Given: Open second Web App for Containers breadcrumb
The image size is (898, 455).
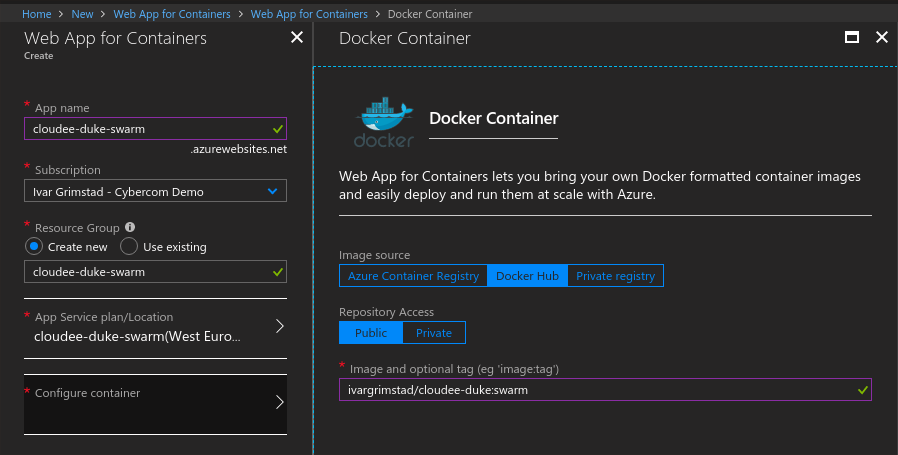Looking at the screenshot, I should tap(309, 14).
